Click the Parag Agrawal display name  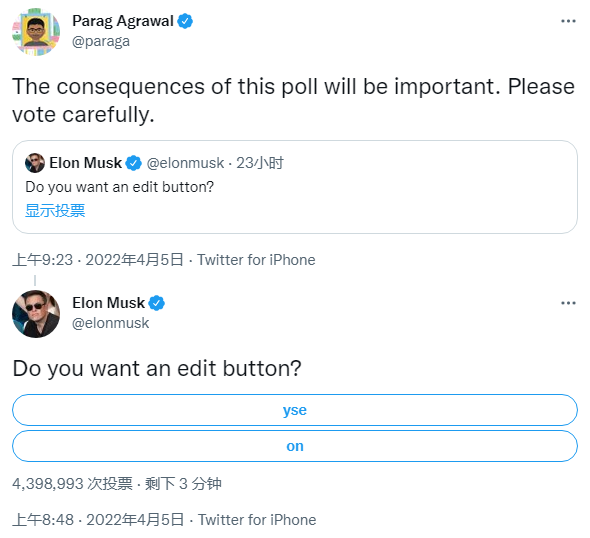pos(123,21)
